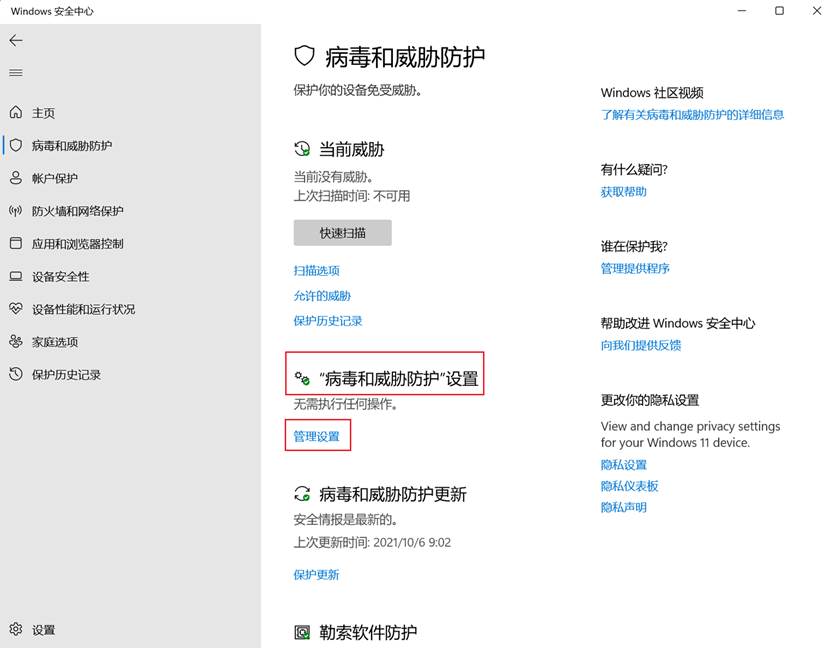
Task: Open 了解有关病毒和威胁防护的详细信息 link
Action: tap(692, 114)
